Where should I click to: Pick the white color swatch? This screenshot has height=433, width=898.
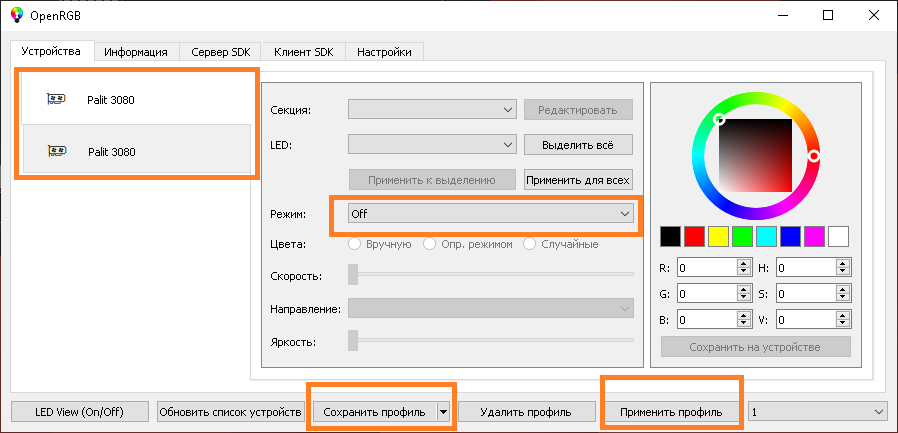pos(838,236)
